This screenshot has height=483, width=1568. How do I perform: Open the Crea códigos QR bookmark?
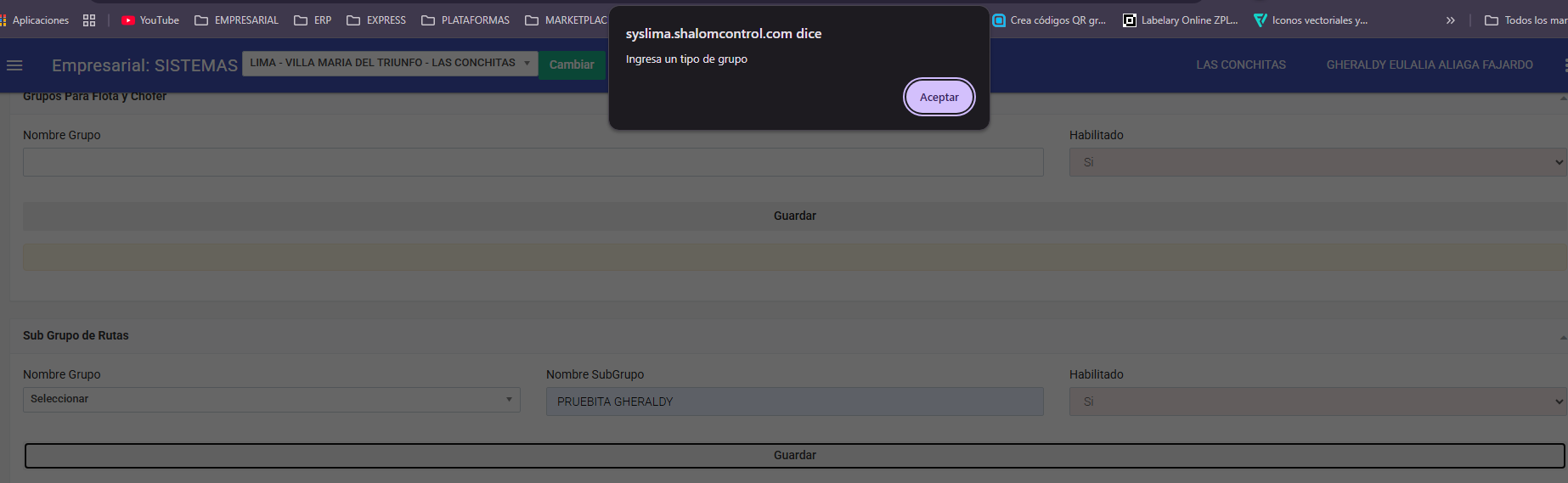(1049, 20)
